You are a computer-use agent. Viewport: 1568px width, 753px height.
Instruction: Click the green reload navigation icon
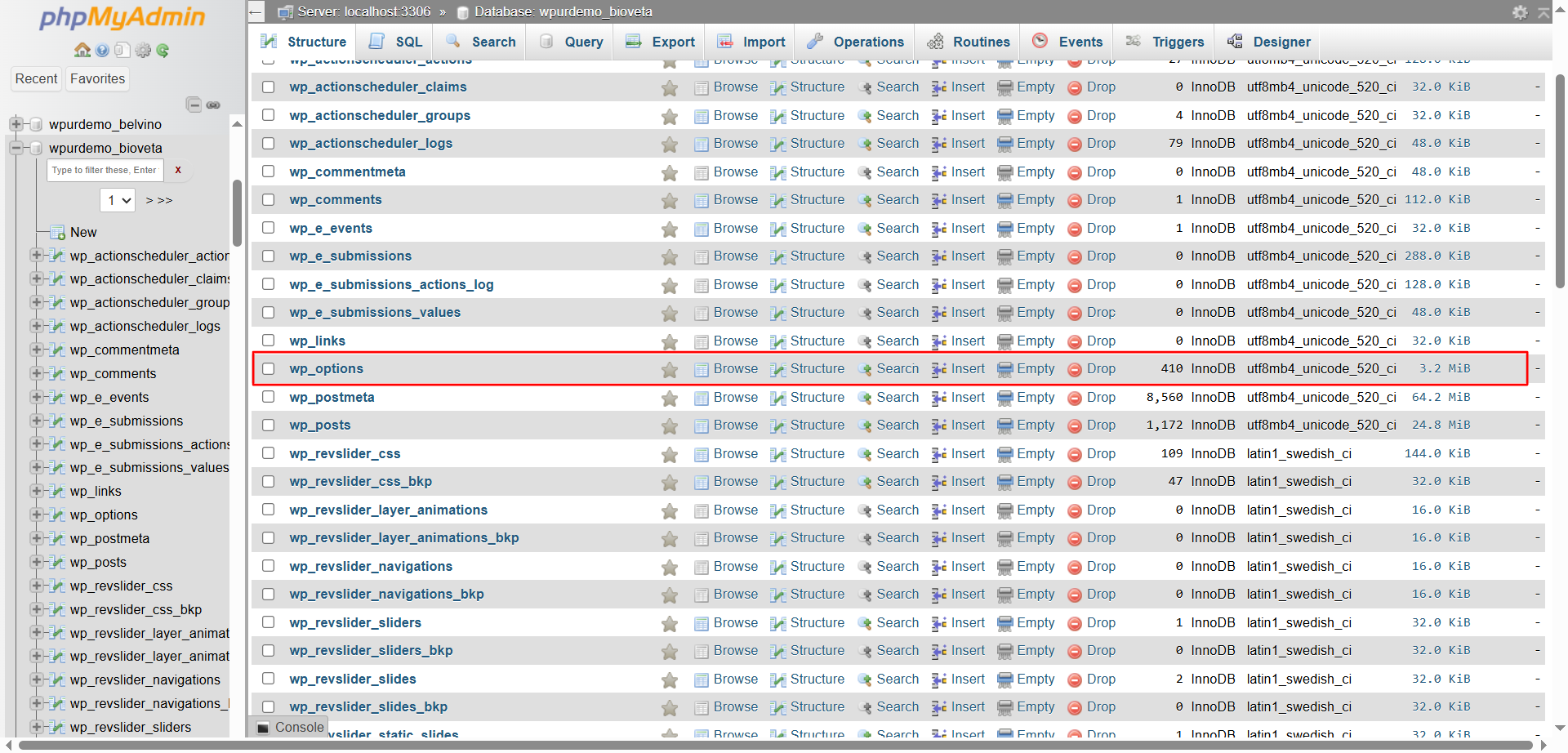point(163,51)
